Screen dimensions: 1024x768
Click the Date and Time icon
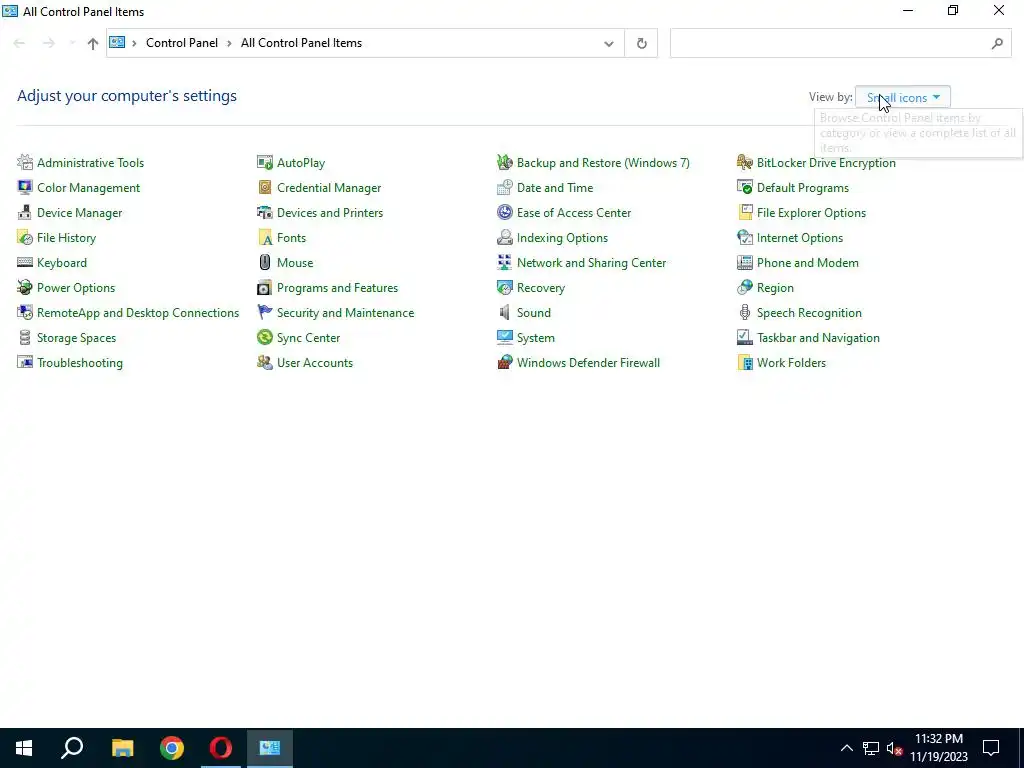[505, 187]
